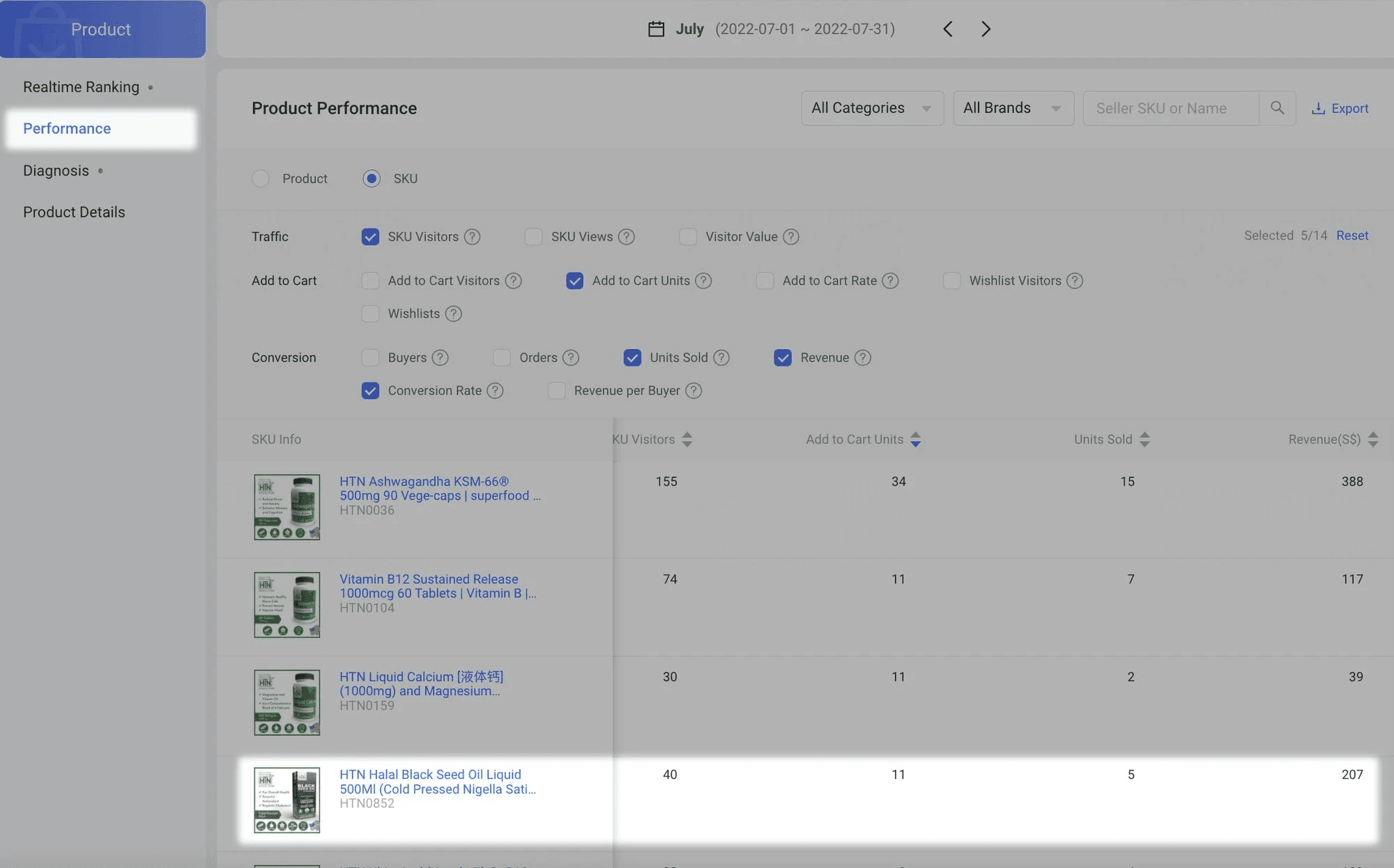Screen dimensions: 1394x868
Task: Click the Seller SKU or Name field
Action: [x=1171, y=109]
